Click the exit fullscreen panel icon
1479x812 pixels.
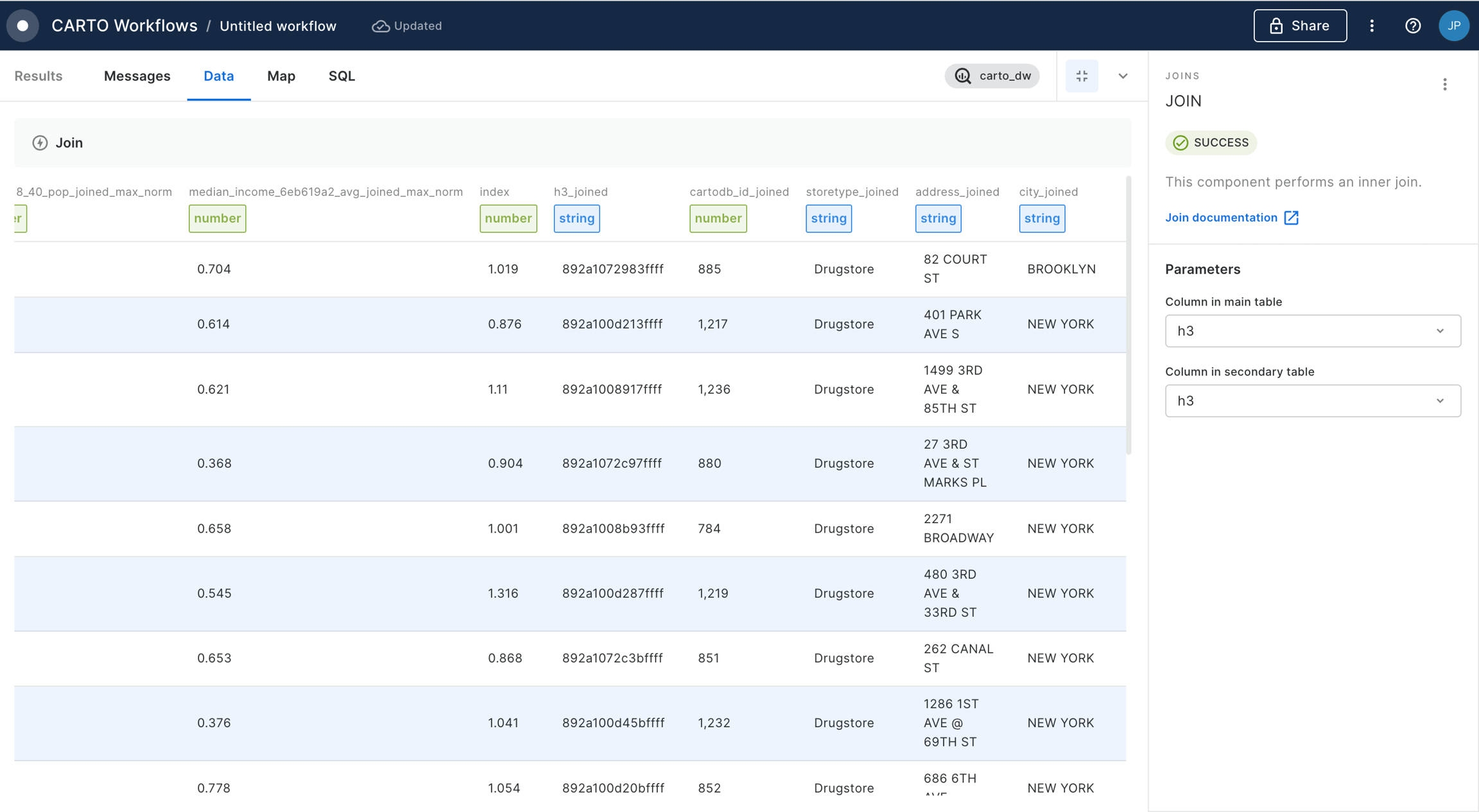1082,76
